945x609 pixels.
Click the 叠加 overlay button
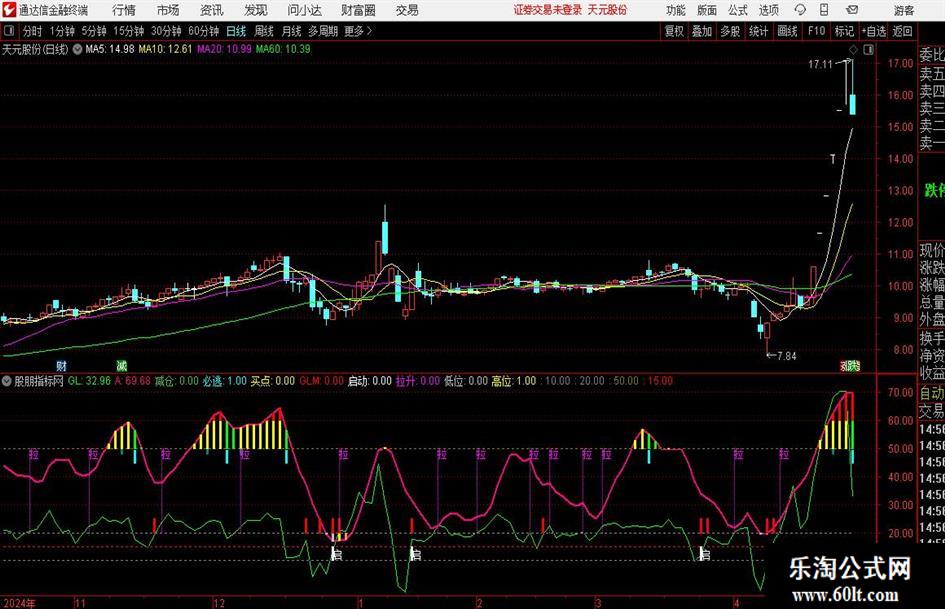coord(702,31)
